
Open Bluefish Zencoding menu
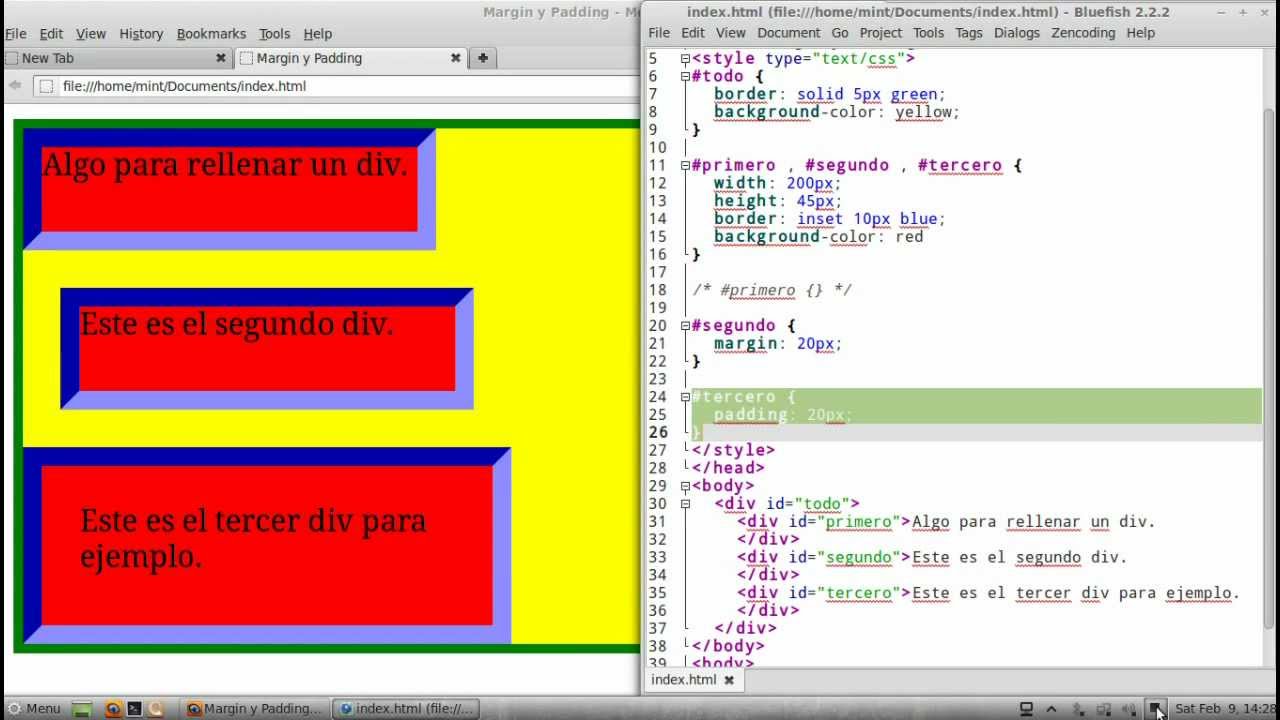pos(1083,33)
